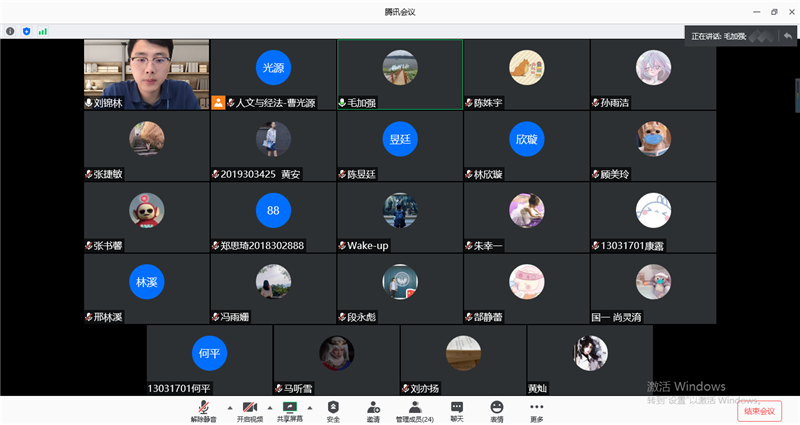The height and width of the screenshot is (425, 800).
Task: Click the 结束会议 end meeting button
Action: 759,411
